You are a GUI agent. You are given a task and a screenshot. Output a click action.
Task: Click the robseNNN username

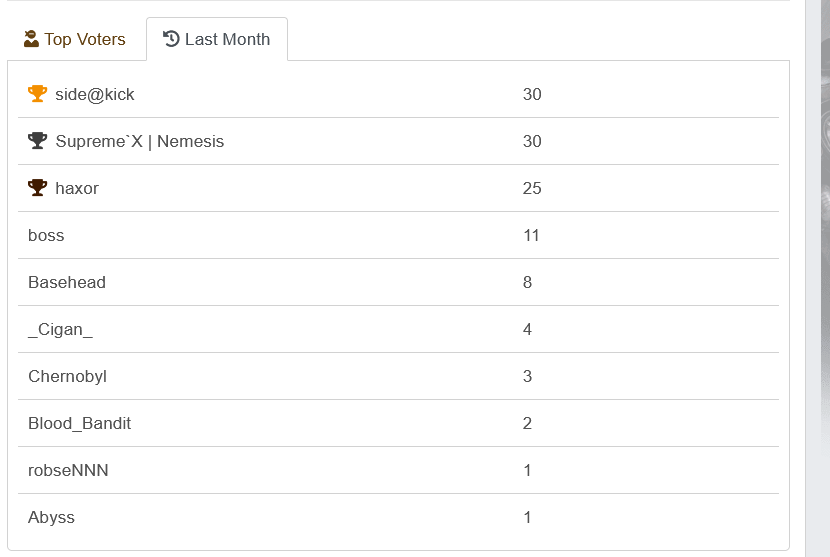pyautogui.click(x=68, y=471)
